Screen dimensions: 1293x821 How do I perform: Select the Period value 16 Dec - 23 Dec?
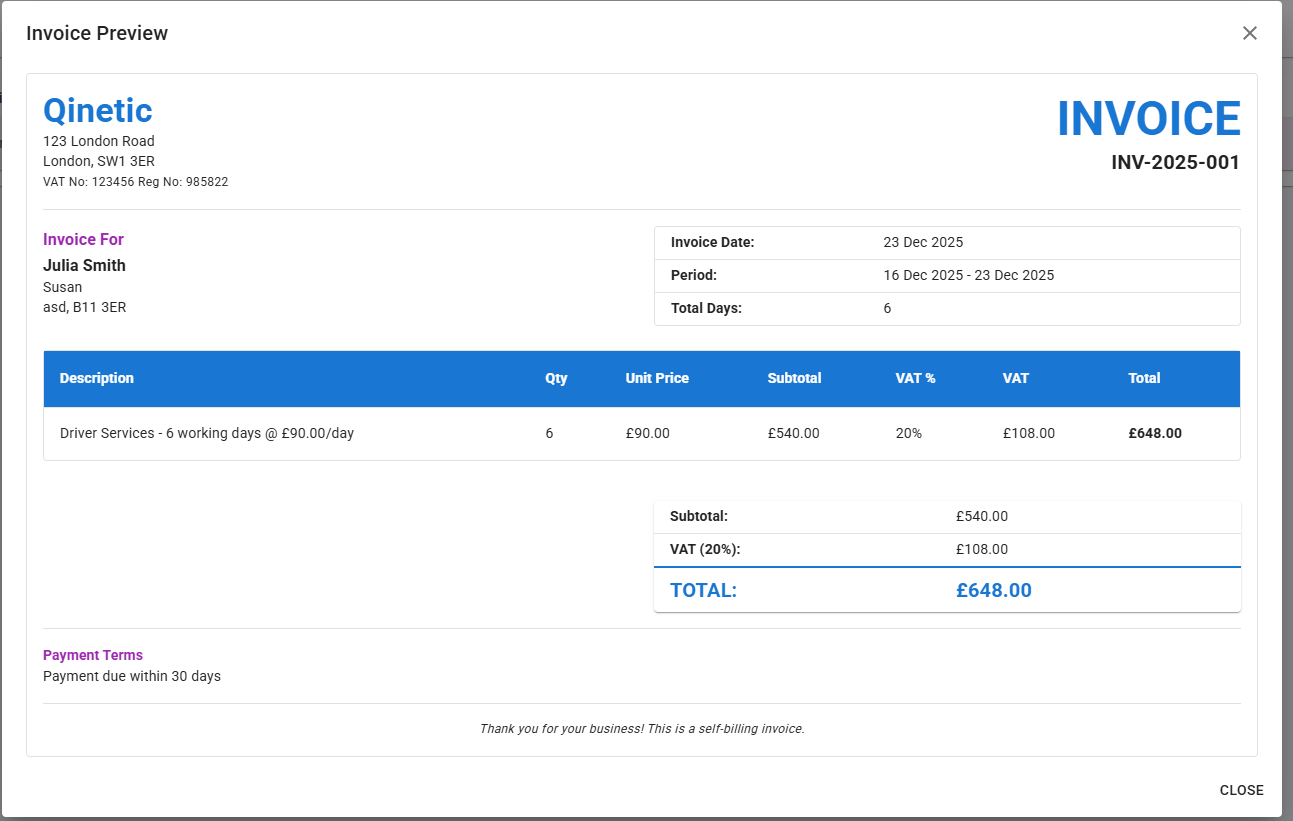(968, 275)
